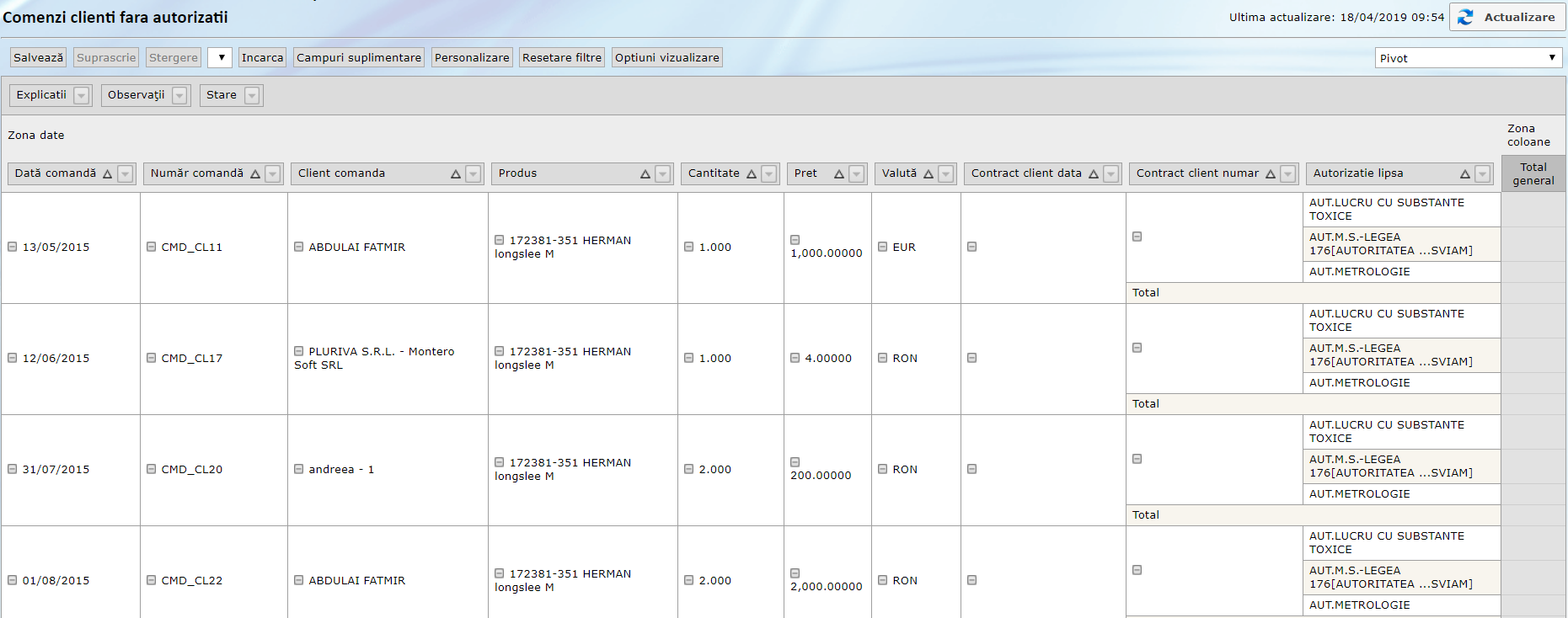Open Campuri suplimentare
This screenshot has width=1568, height=618.
coord(359,58)
